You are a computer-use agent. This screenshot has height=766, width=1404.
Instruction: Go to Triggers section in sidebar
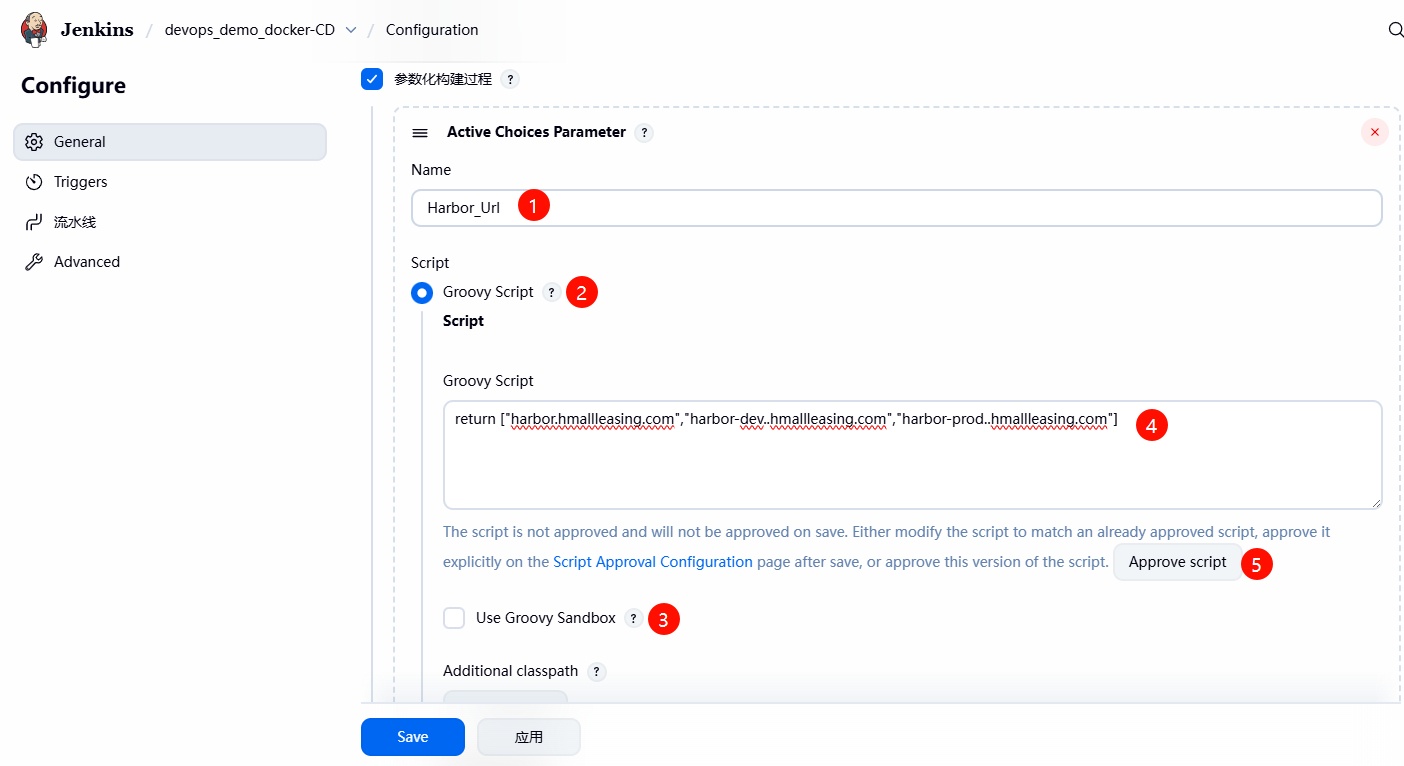tap(80, 182)
